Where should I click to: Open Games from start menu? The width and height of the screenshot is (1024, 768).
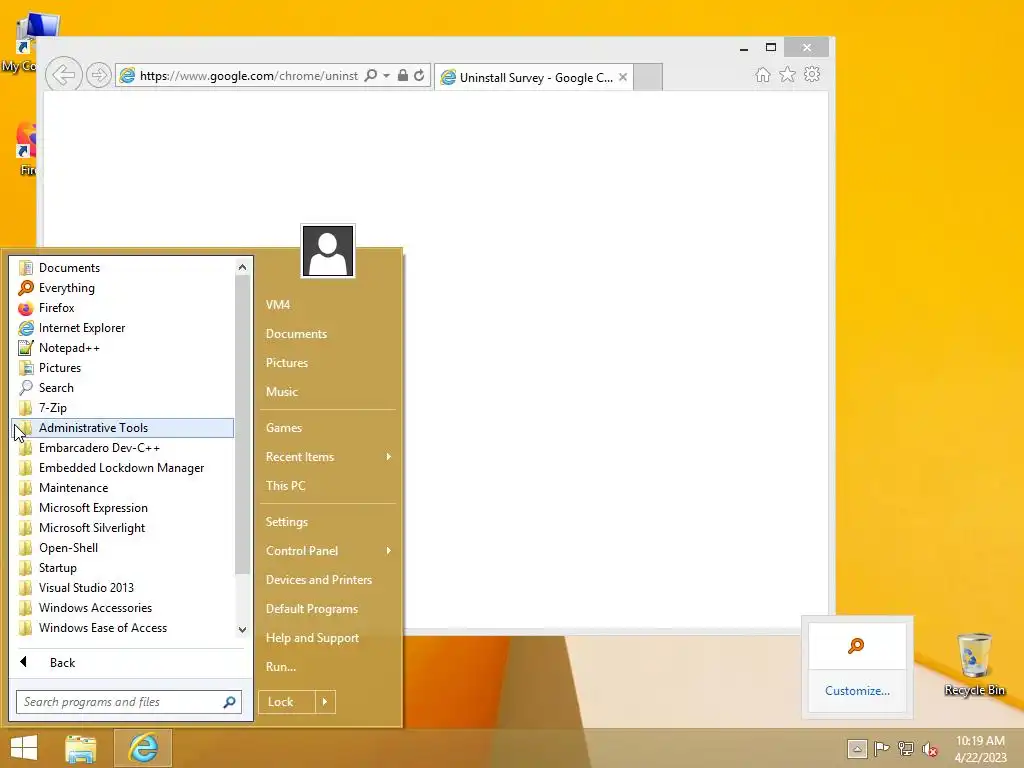point(327,428)
